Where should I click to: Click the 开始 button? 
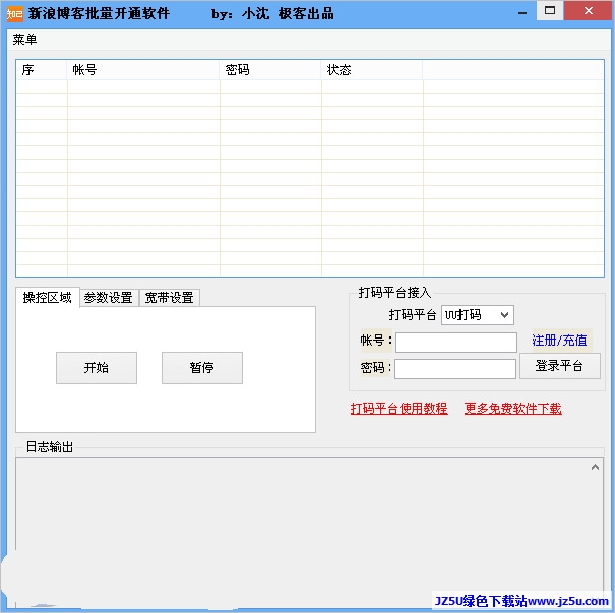tap(96, 368)
